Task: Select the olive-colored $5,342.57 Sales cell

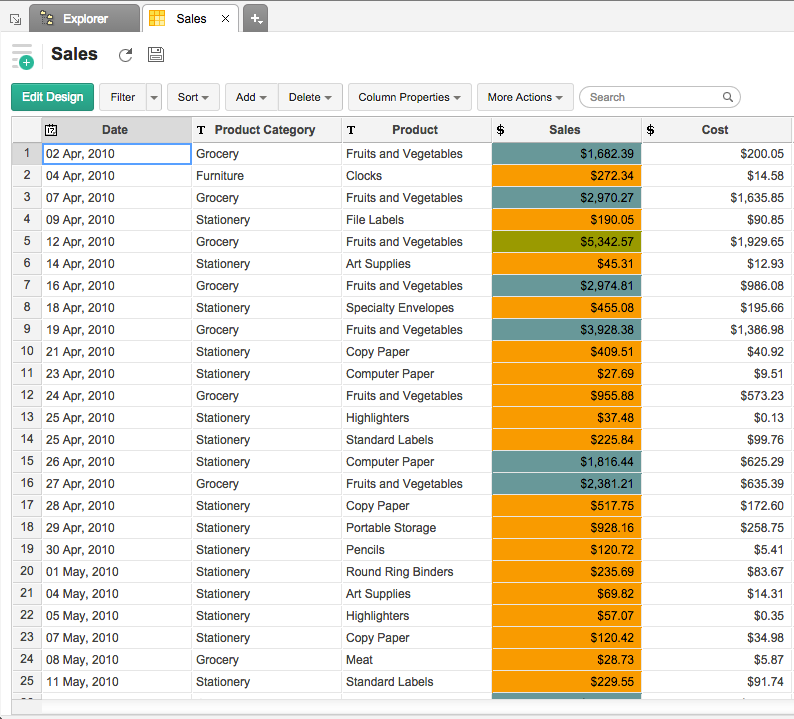Action: click(566, 242)
